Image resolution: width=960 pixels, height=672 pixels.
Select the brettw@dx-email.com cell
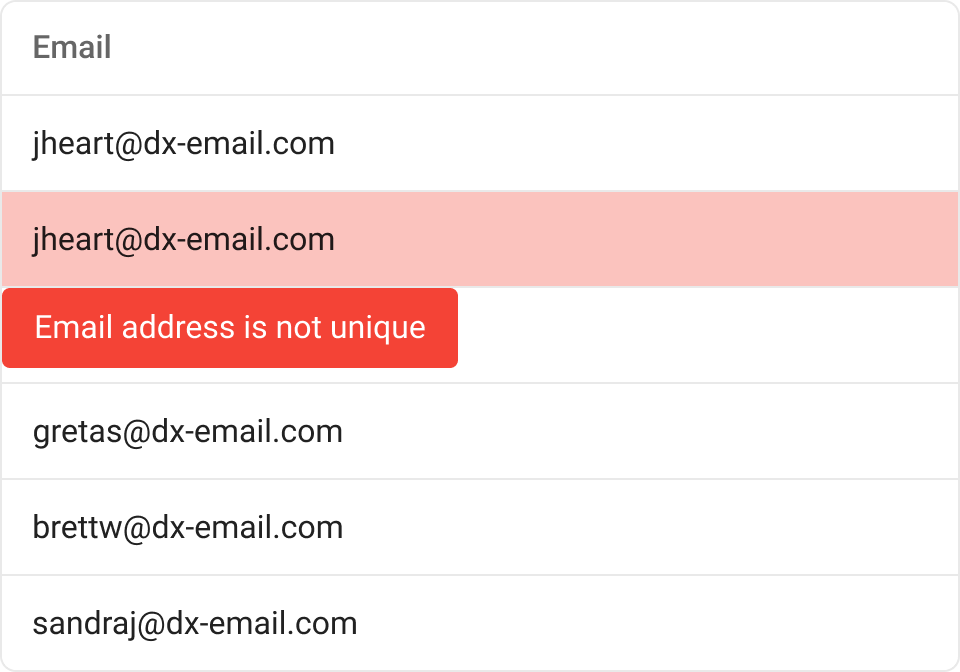[x=188, y=528]
